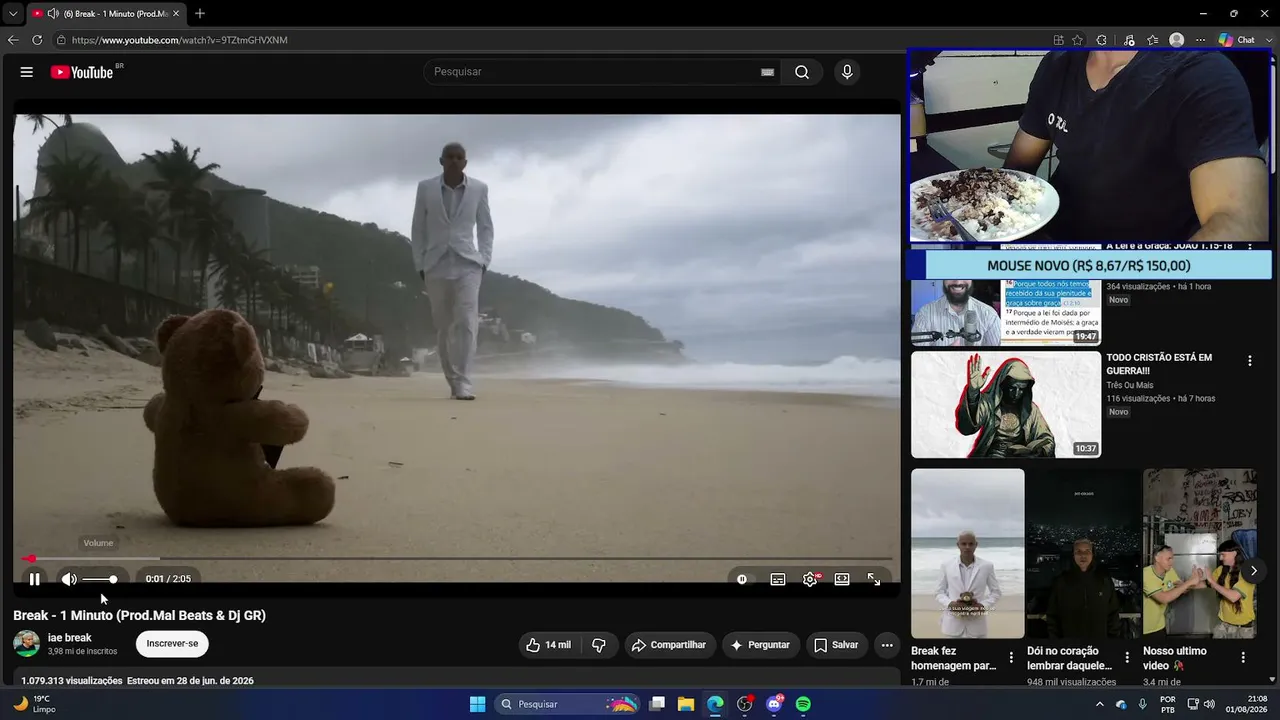
Task: Open the browser extensions menu
Action: tap(1102, 40)
